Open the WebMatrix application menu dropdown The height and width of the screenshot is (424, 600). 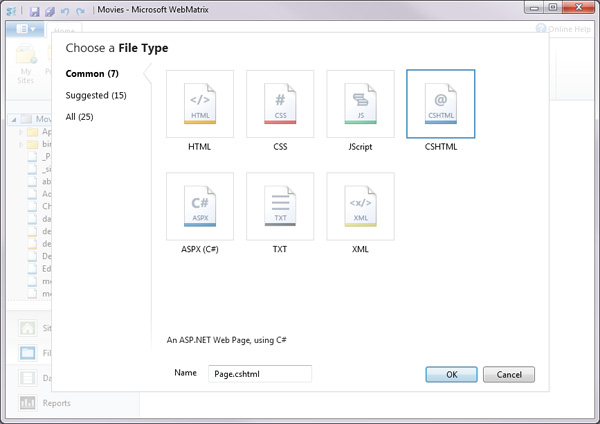[x=25, y=29]
